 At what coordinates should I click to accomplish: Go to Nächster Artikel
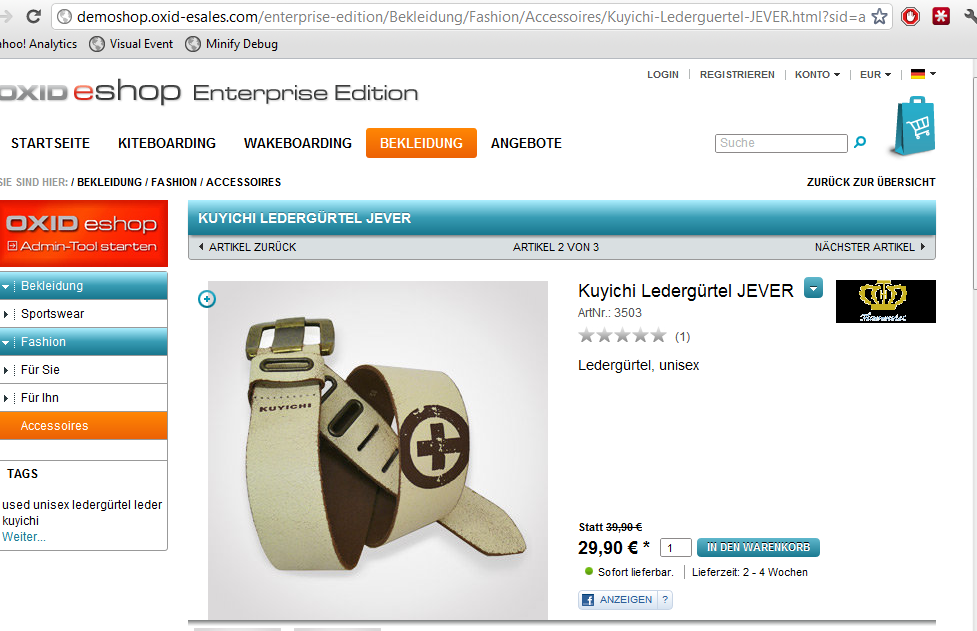tap(870, 247)
